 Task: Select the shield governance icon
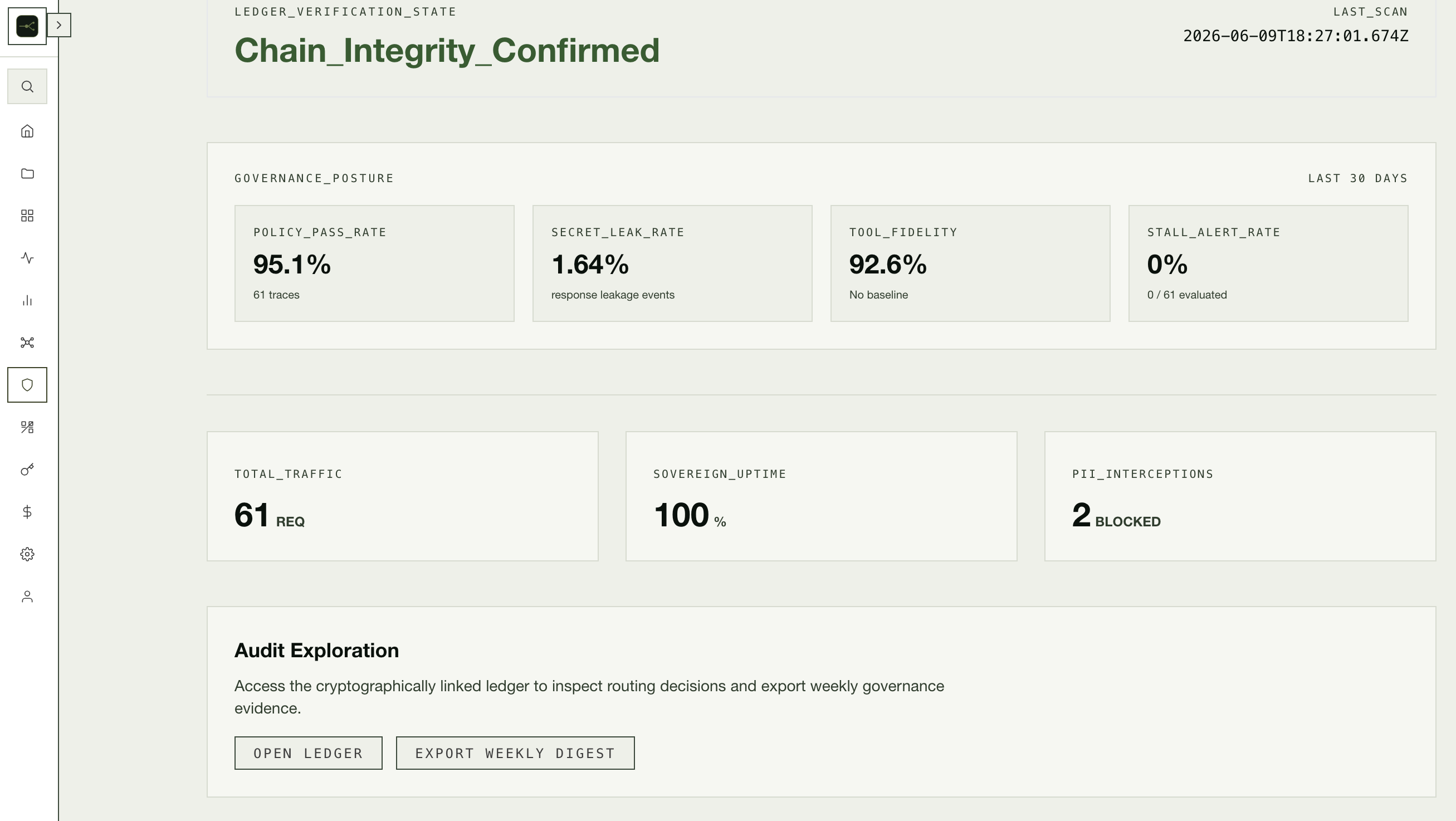click(x=27, y=385)
